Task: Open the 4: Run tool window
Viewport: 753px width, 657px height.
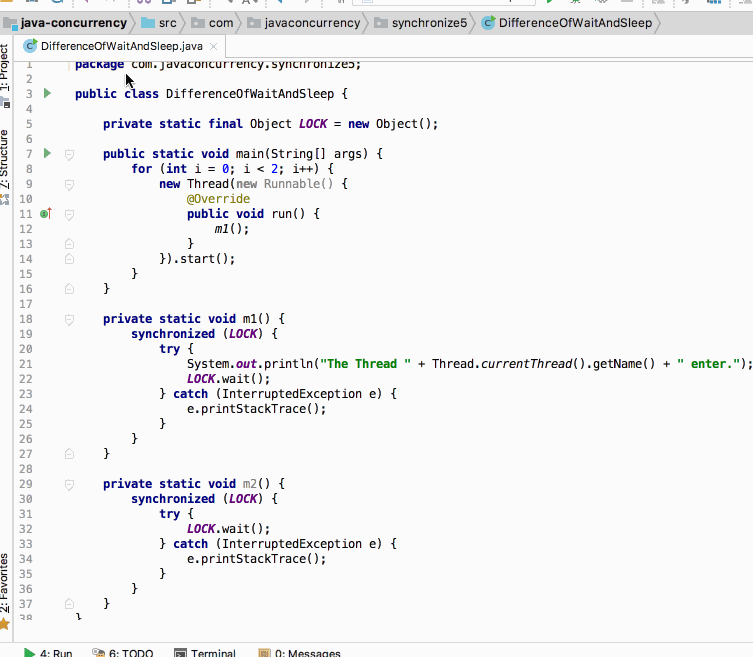Action: 48,653
